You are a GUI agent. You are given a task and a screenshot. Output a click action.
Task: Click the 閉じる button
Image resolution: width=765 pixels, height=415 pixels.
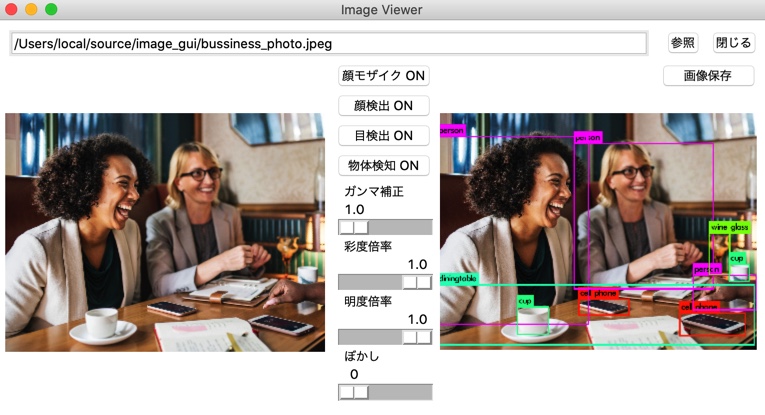[x=733, y=43]
